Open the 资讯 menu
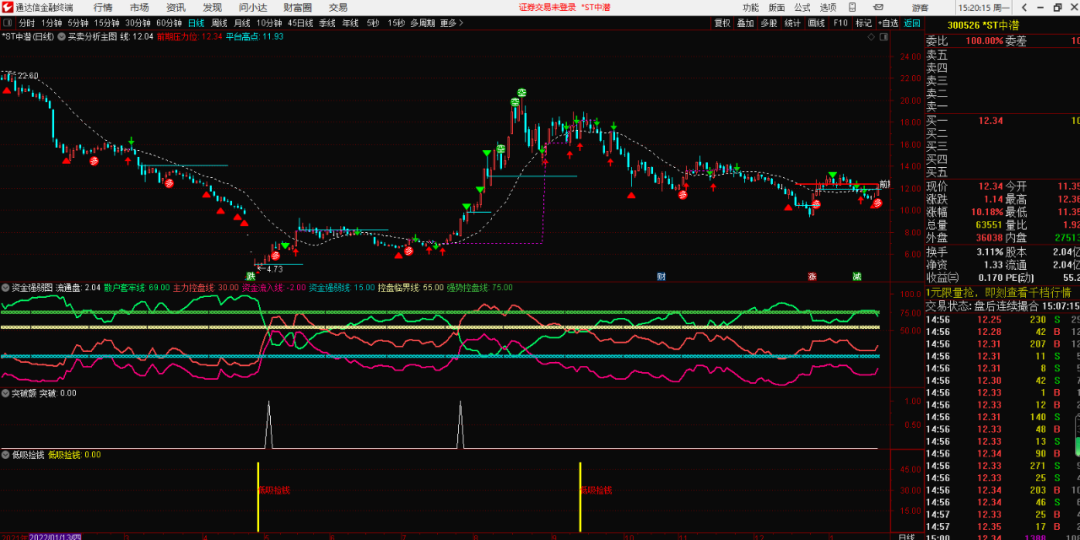This screenshot has height=540, width=1080. pos(176,7)
